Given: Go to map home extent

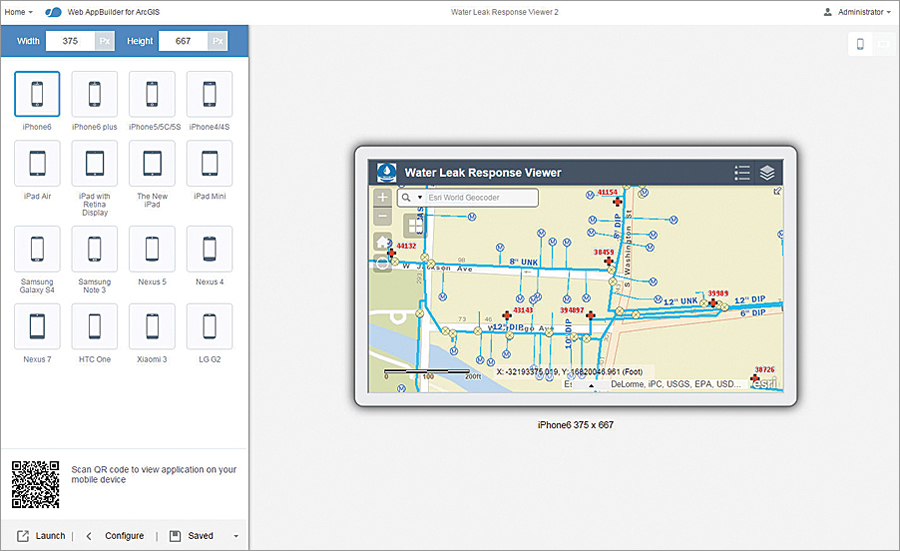Looking at the screenshot, I should (x=382, y=241).
